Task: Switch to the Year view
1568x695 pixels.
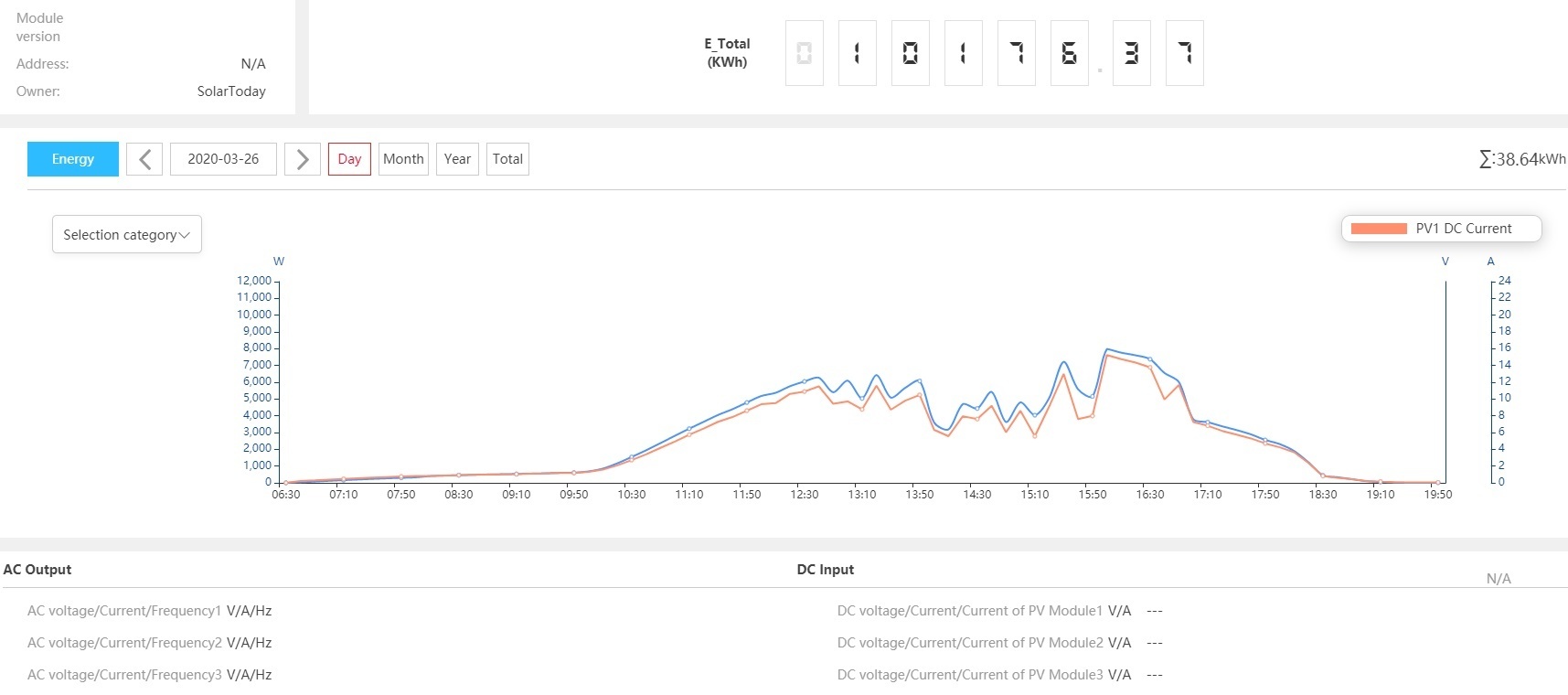Action: [457, 159]
